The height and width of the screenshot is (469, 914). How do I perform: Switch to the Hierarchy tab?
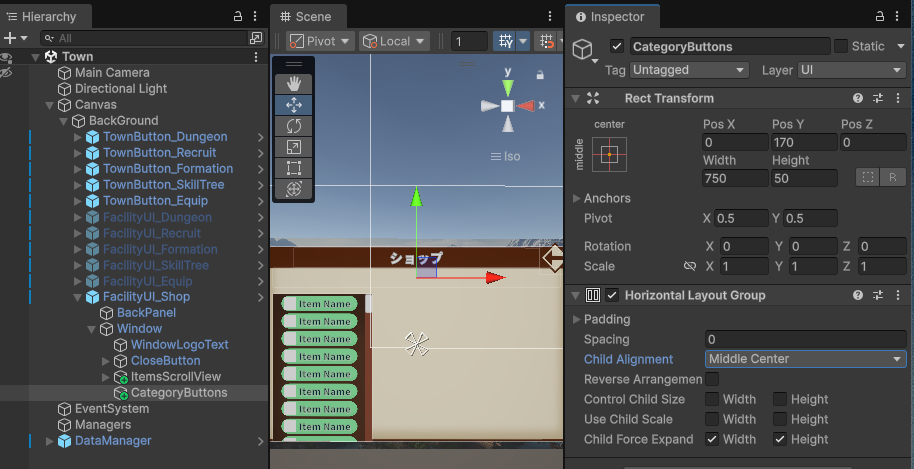coord(48,17)
